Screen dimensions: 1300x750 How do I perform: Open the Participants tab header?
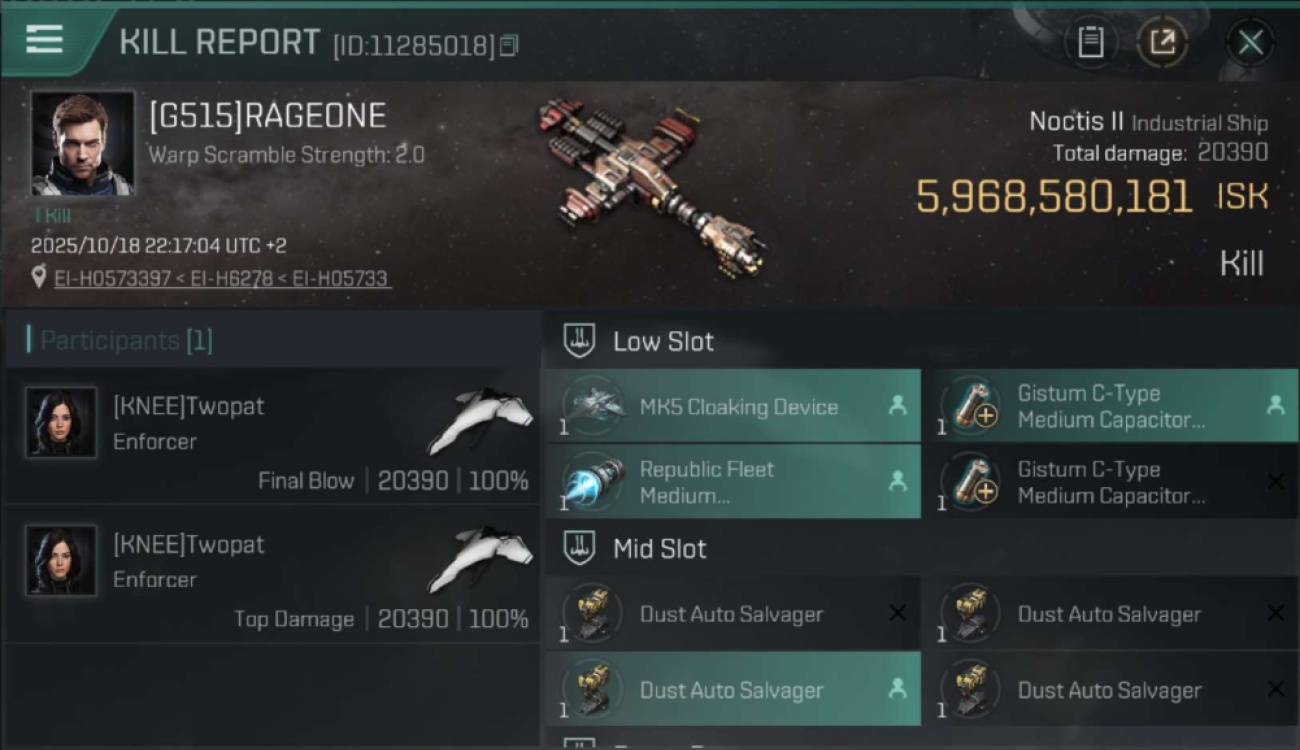pyautogui.click(x=120, y=341)
